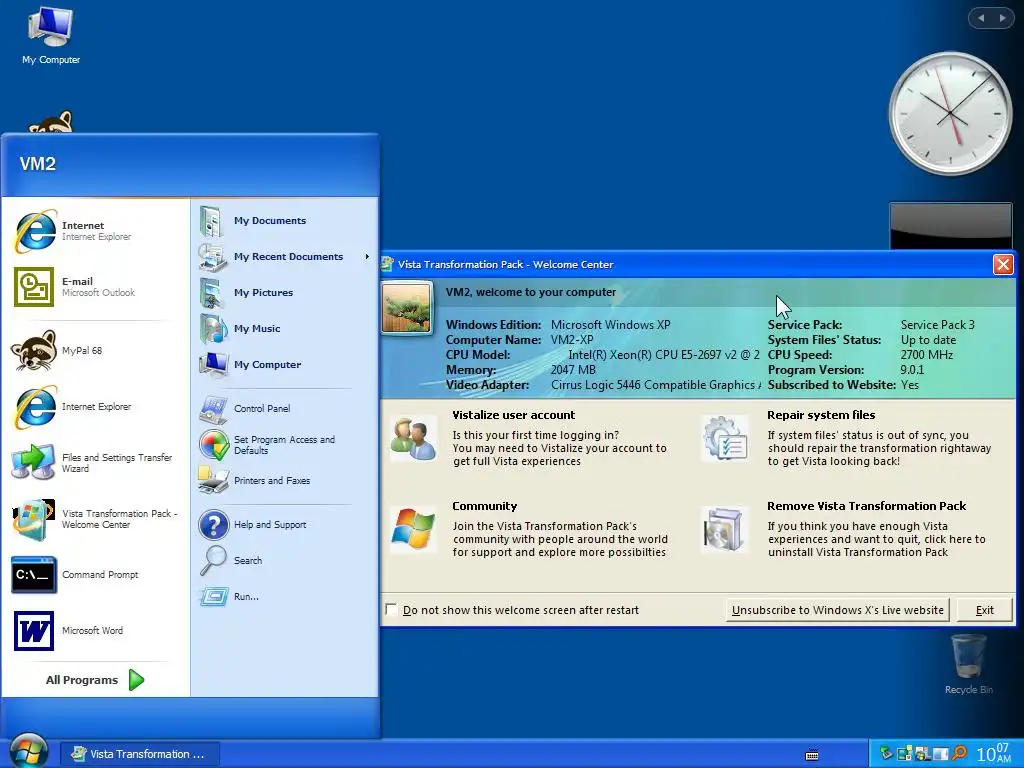Click the user account picture thumbnail

coord(406,308)
